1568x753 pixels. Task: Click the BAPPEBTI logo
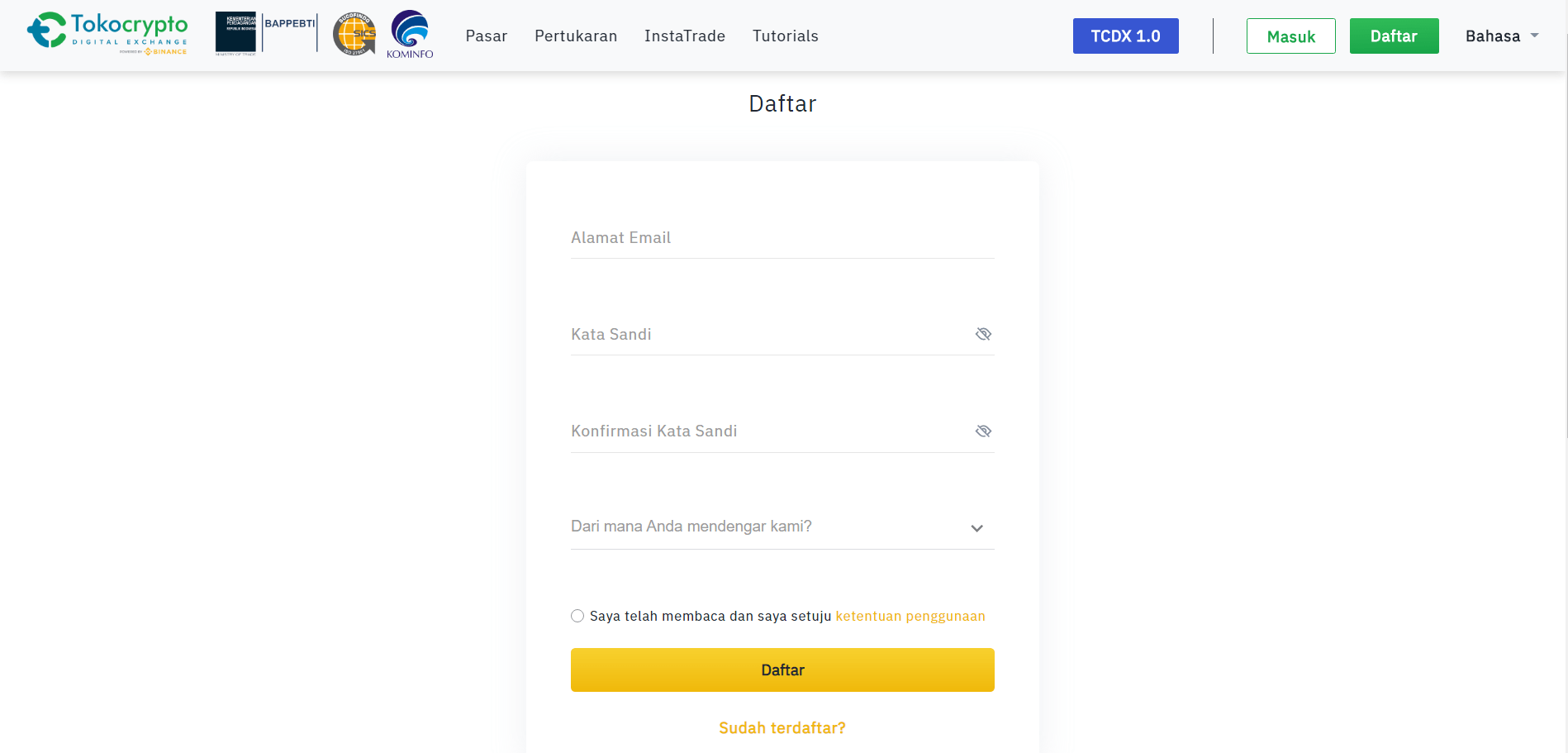tap(289, 31)
